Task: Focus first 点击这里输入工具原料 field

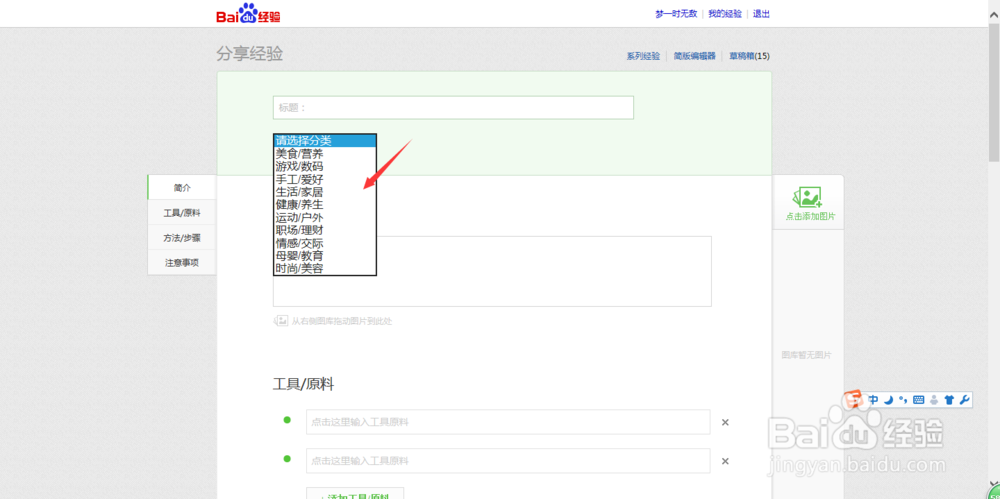Action: (x=508, y=422)
